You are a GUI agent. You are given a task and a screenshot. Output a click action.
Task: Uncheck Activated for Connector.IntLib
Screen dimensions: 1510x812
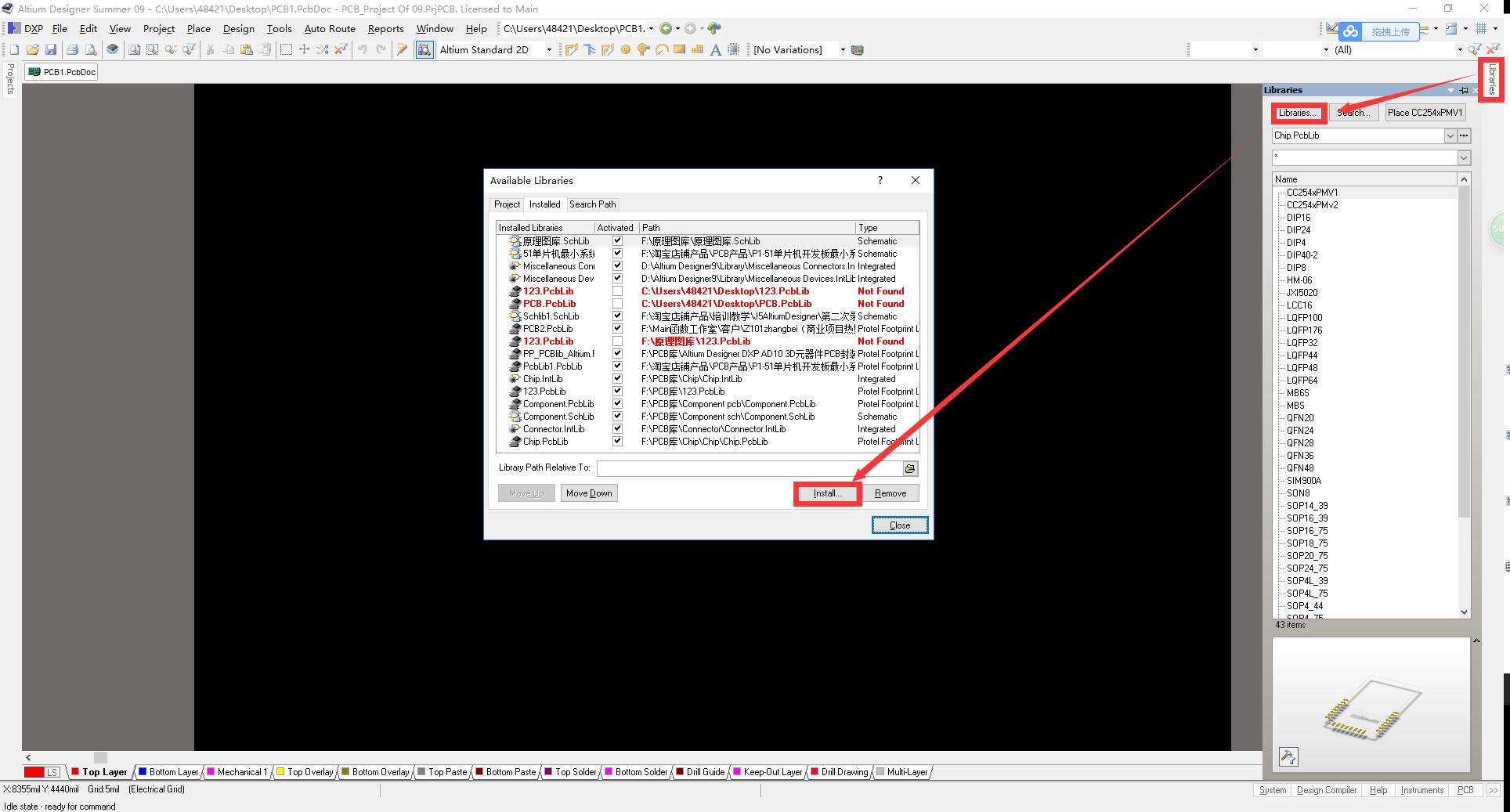pyautogui.click(x=617, y=429)
